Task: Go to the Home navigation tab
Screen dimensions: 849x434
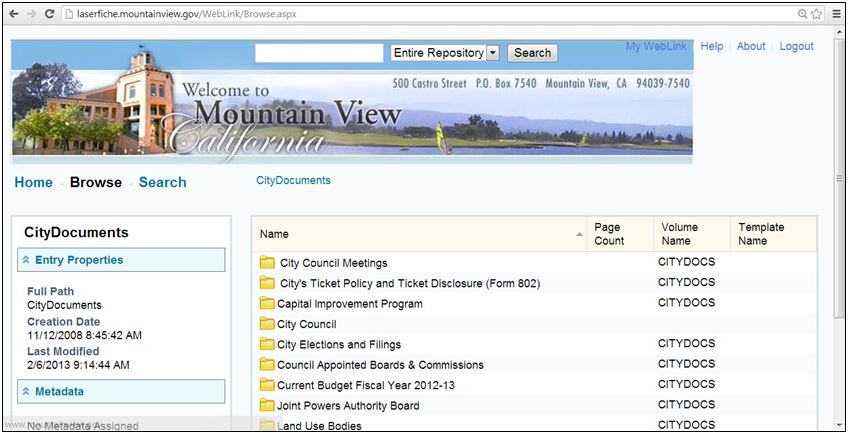Action: click(33, 182)
